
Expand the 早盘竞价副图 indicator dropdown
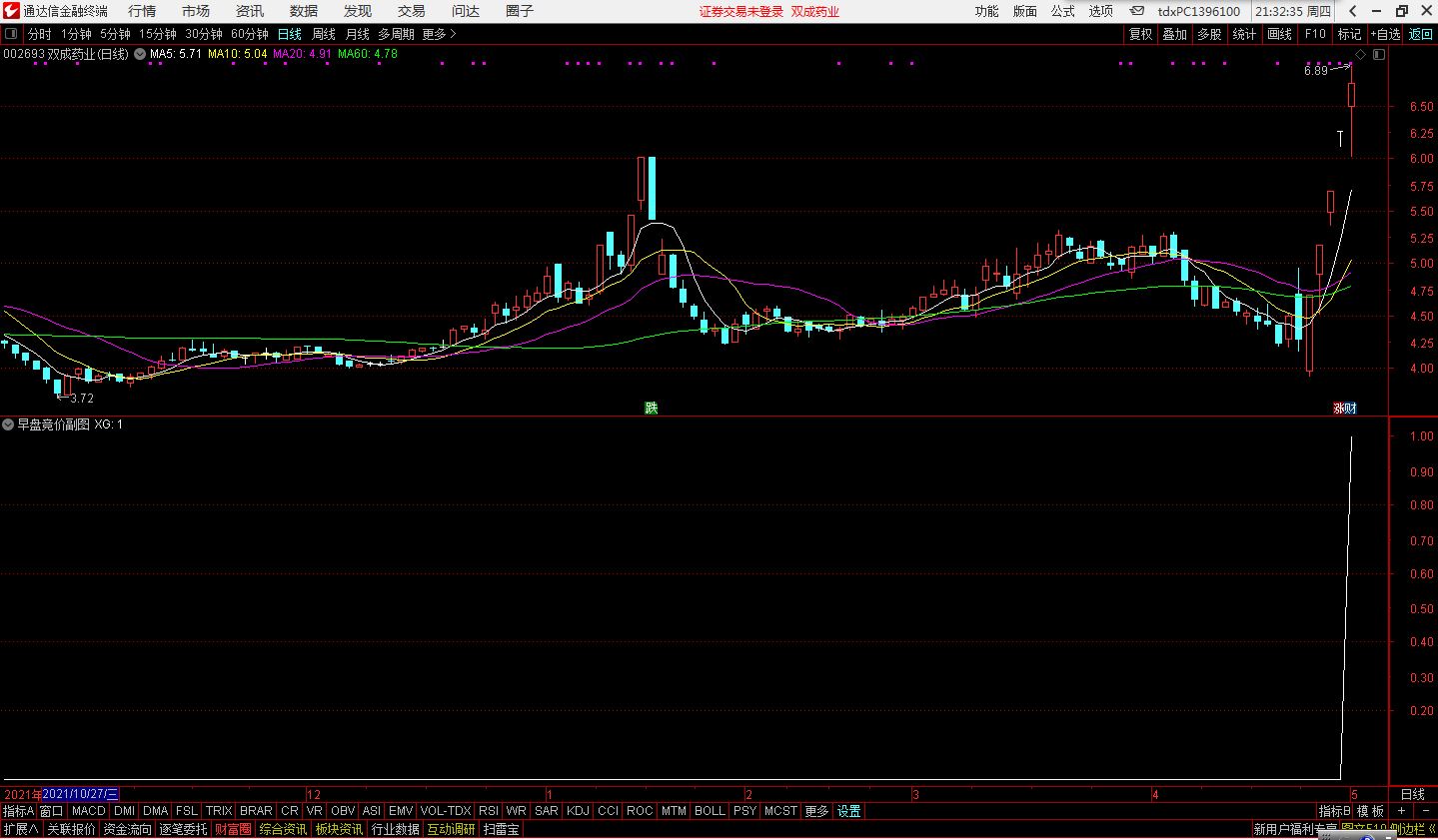8,424
